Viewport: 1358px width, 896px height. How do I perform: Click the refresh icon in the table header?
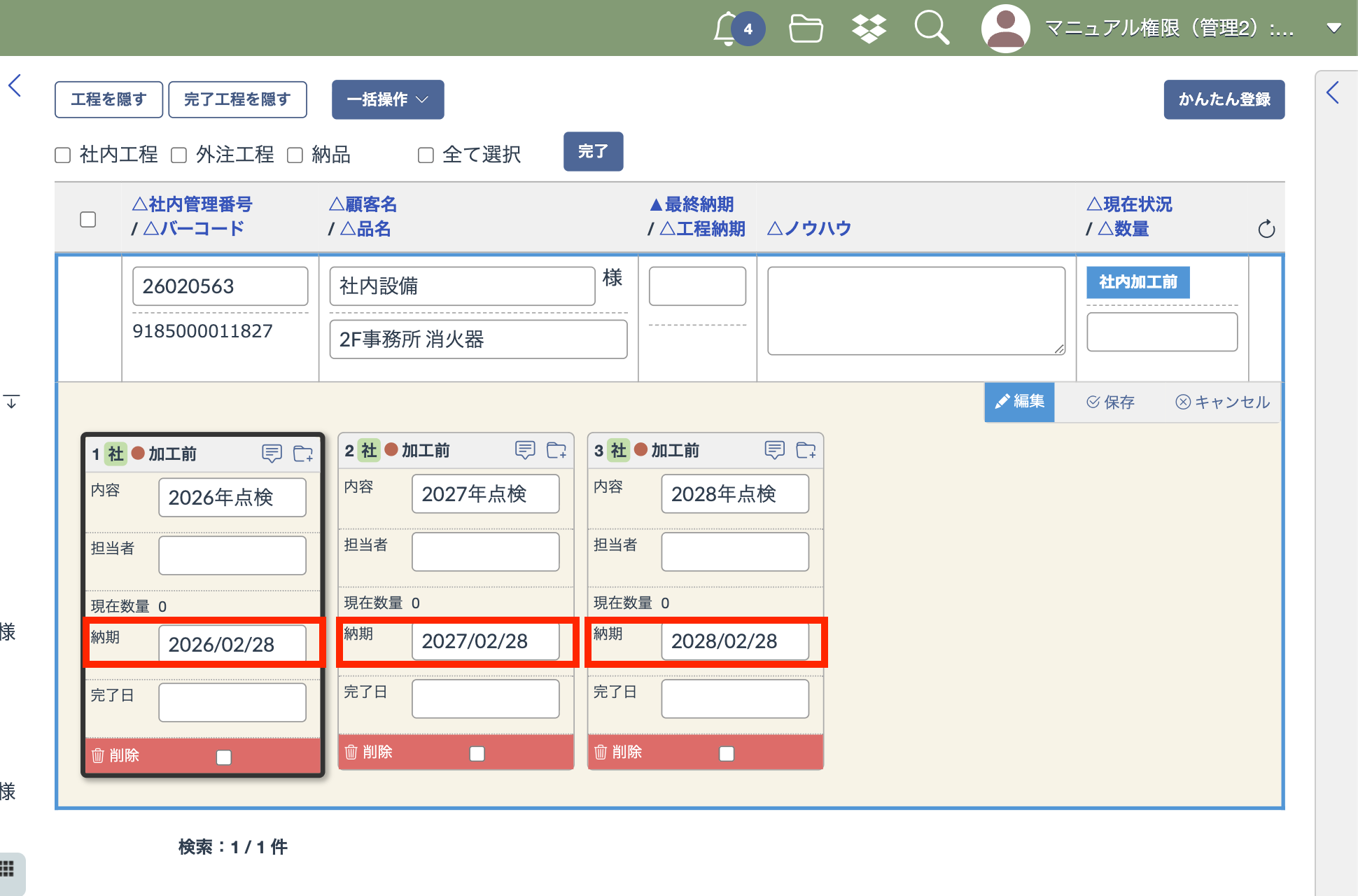[x=1266, y=229]
